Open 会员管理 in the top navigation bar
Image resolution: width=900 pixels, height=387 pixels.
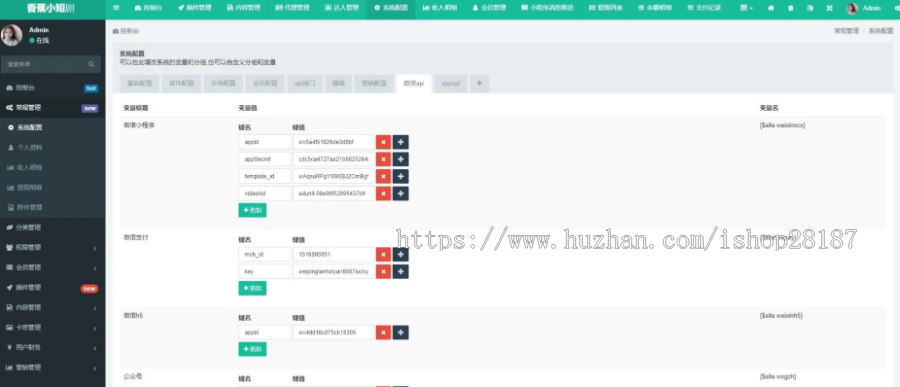click(490, 9)
